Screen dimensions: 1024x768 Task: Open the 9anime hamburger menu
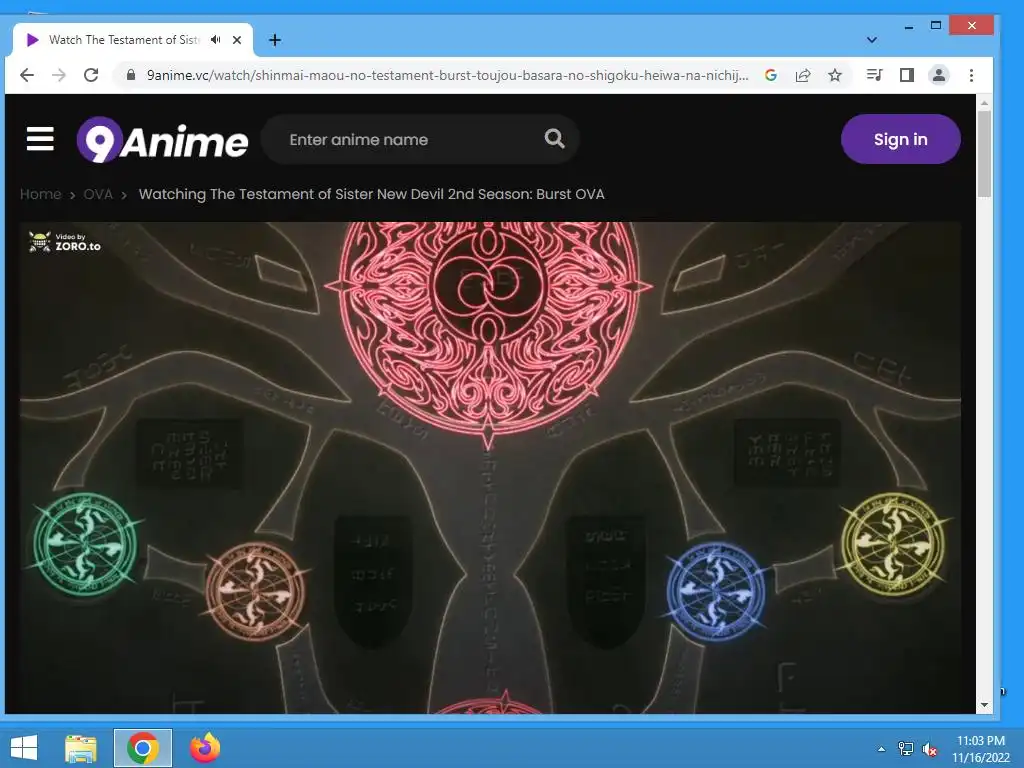tap(40, 138)
